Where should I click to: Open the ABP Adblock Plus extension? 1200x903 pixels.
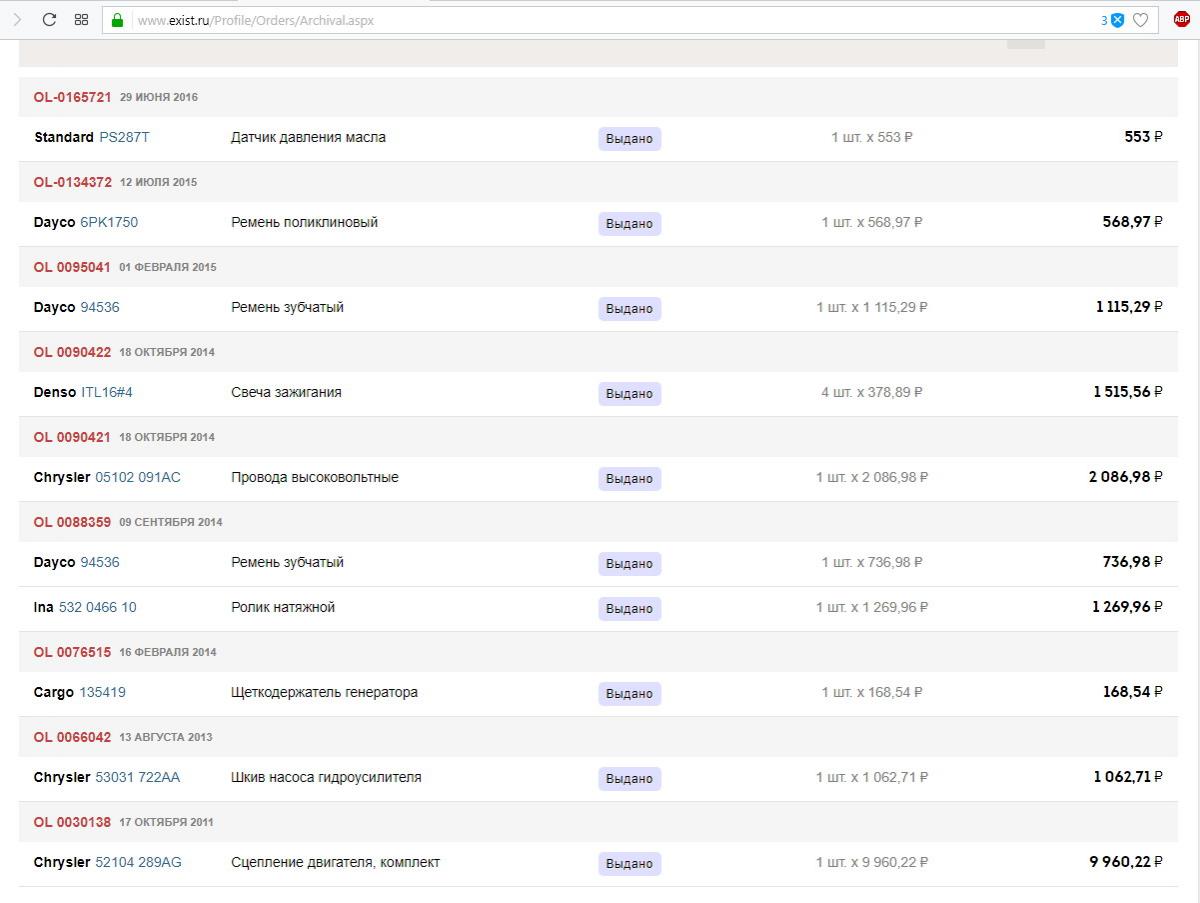coord(1181,19)
